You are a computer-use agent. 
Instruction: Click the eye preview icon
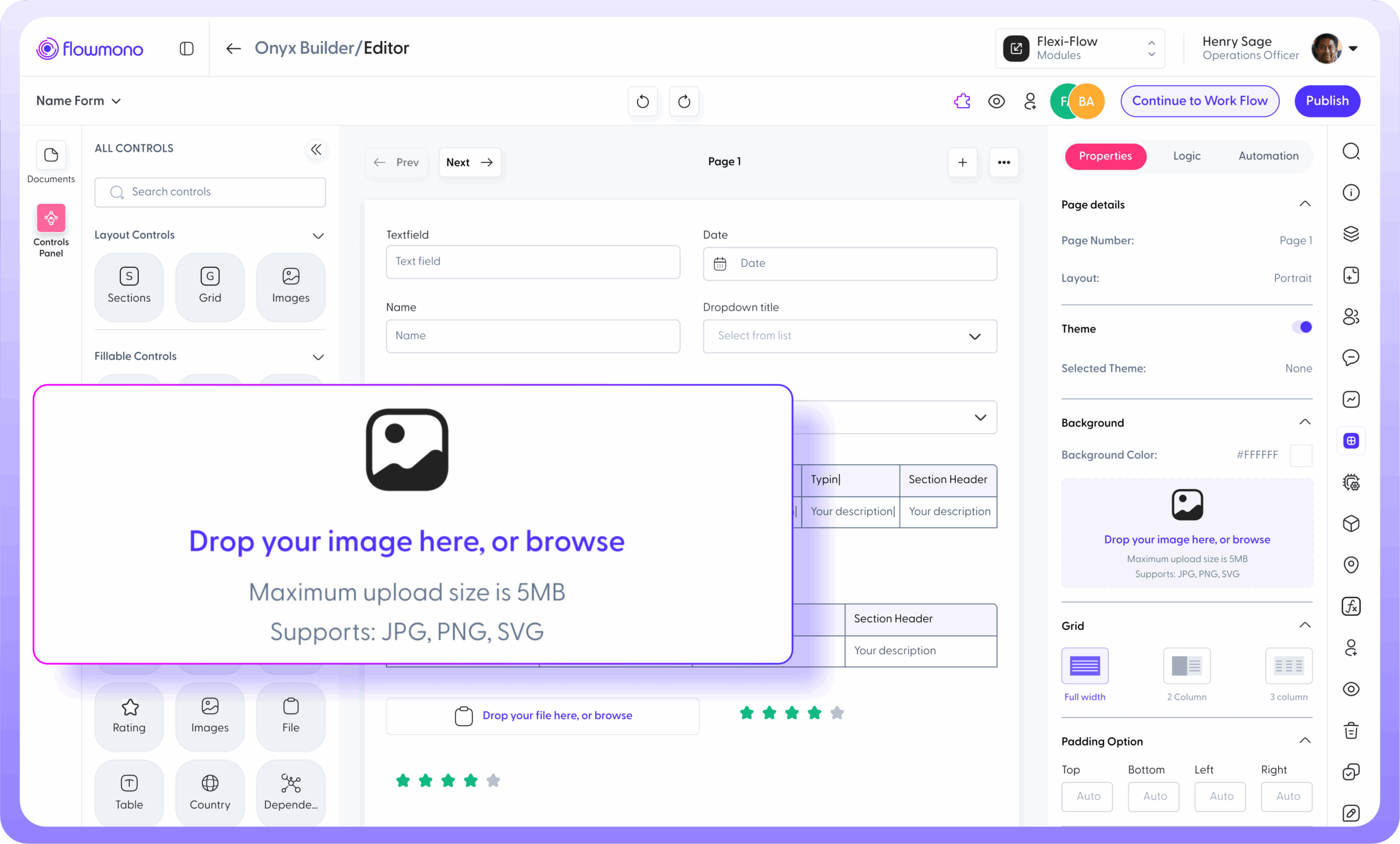(996, 101)
